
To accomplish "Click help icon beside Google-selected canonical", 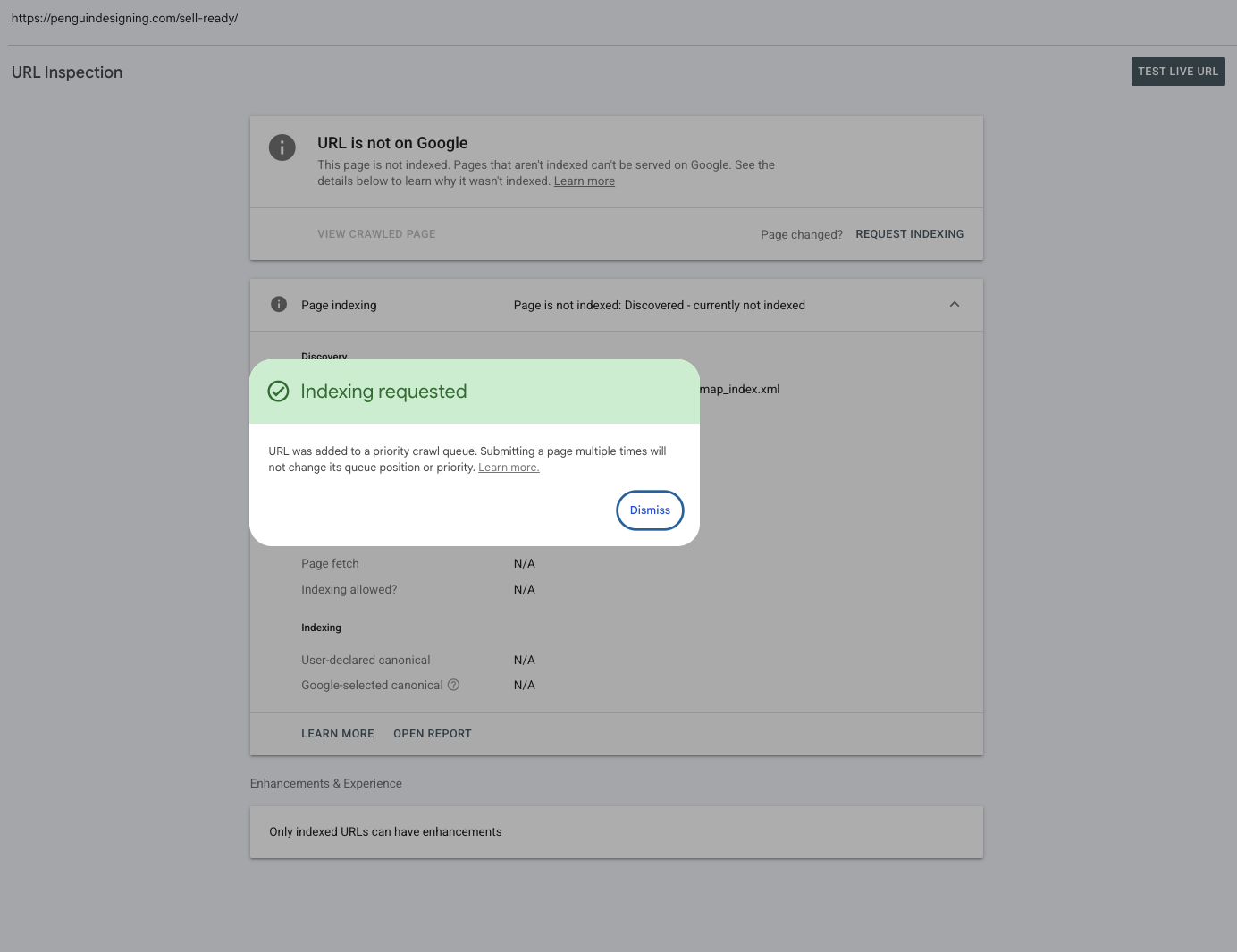I will click(453, 685).
